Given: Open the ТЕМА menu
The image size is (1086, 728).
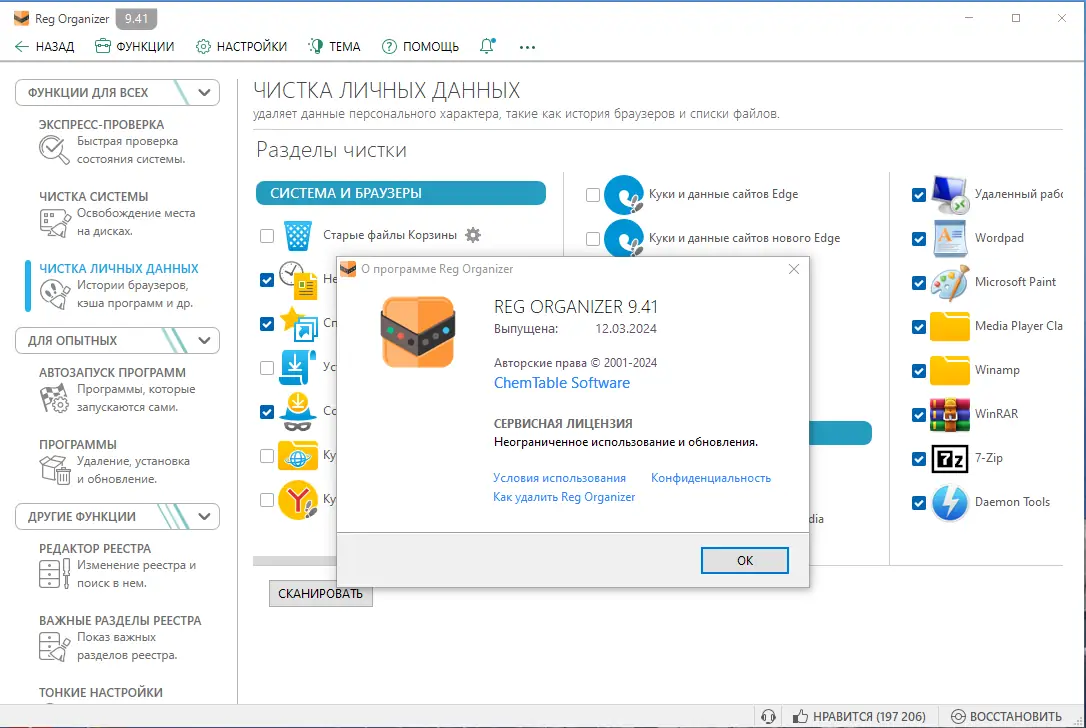Looking at the screenshot, I should (x=335, y=46).
